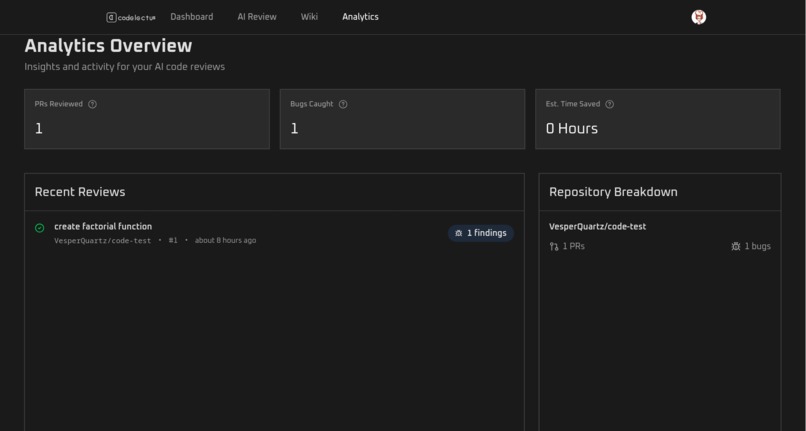Click the Bugs Caught label
The height and width of the screenshot is (431, 806).
312,104
